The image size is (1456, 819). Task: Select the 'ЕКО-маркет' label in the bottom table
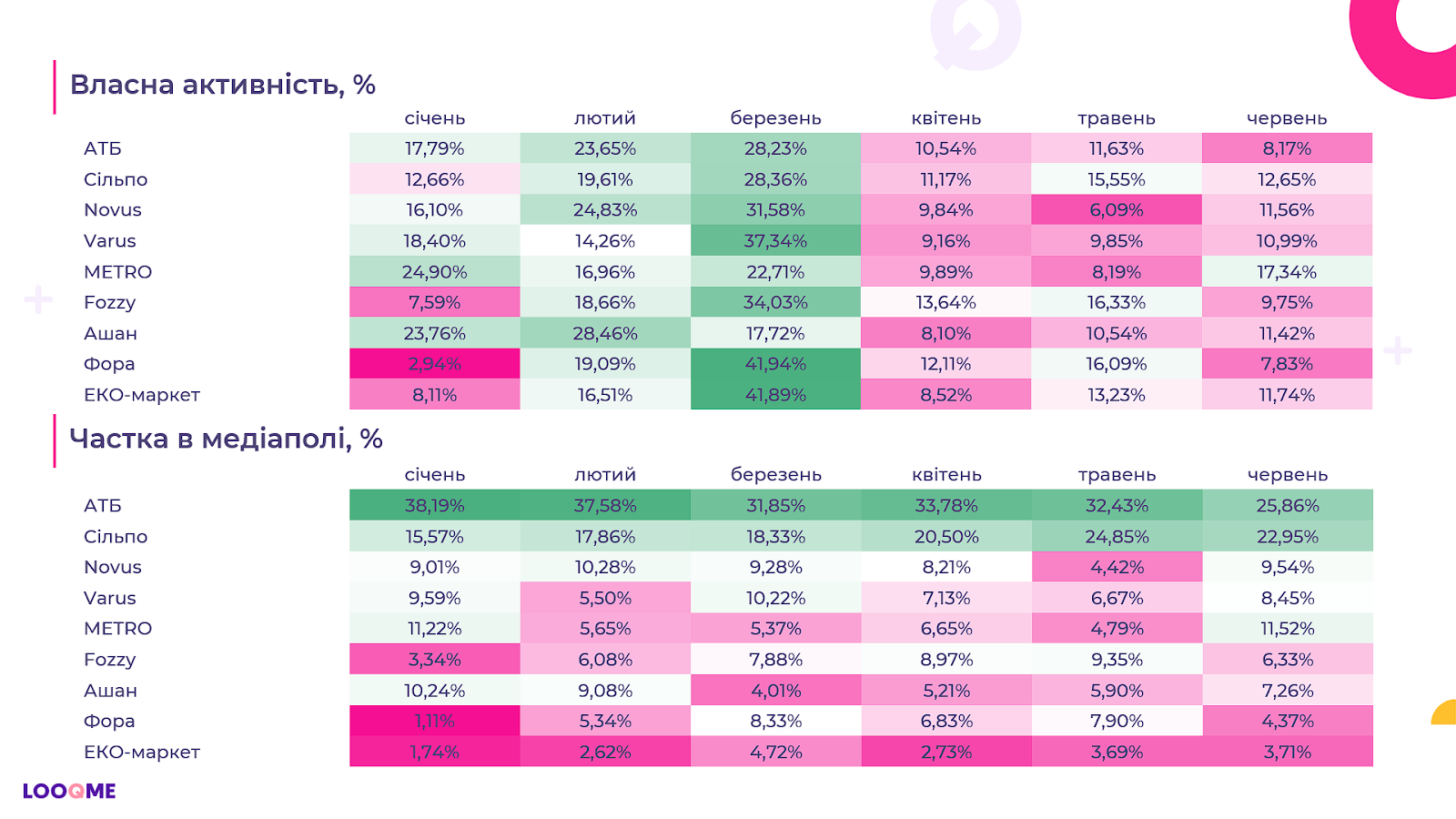pos(142,753)
